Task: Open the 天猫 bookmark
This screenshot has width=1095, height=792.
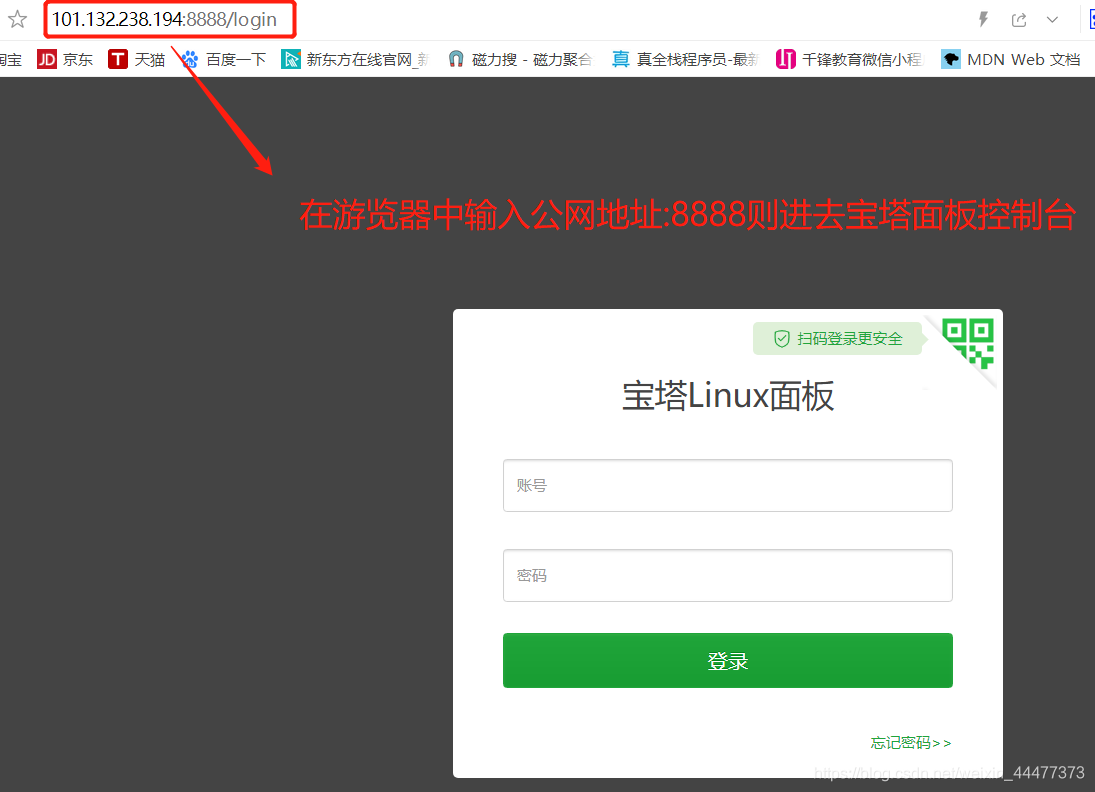Action: click(137, 59)
